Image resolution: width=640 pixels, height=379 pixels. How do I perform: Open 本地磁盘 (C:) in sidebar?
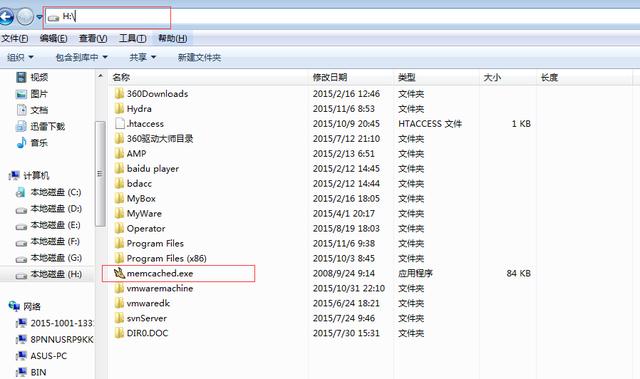point(48,192)
